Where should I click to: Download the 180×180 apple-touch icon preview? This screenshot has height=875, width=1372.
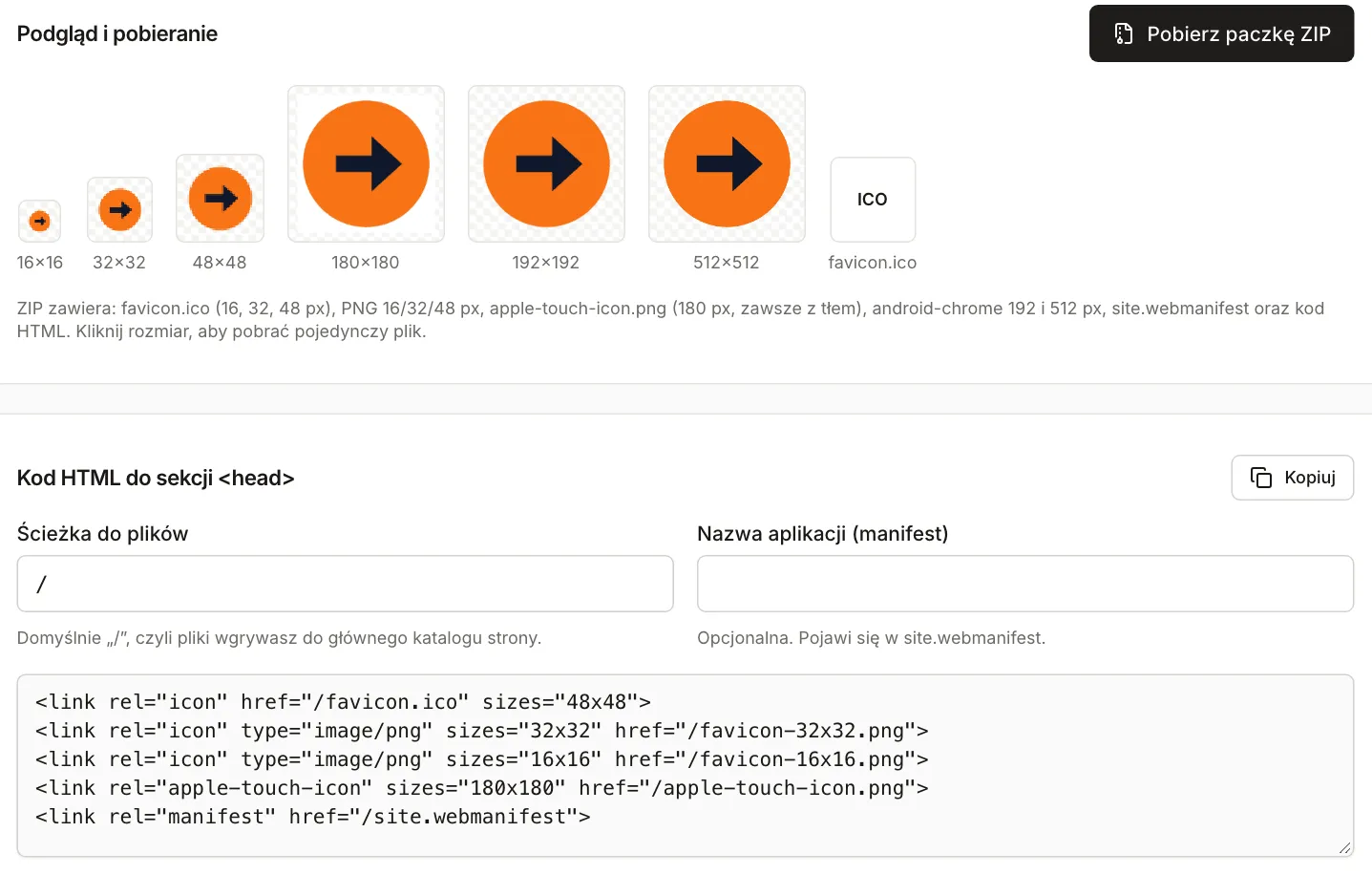pos(366,164)
